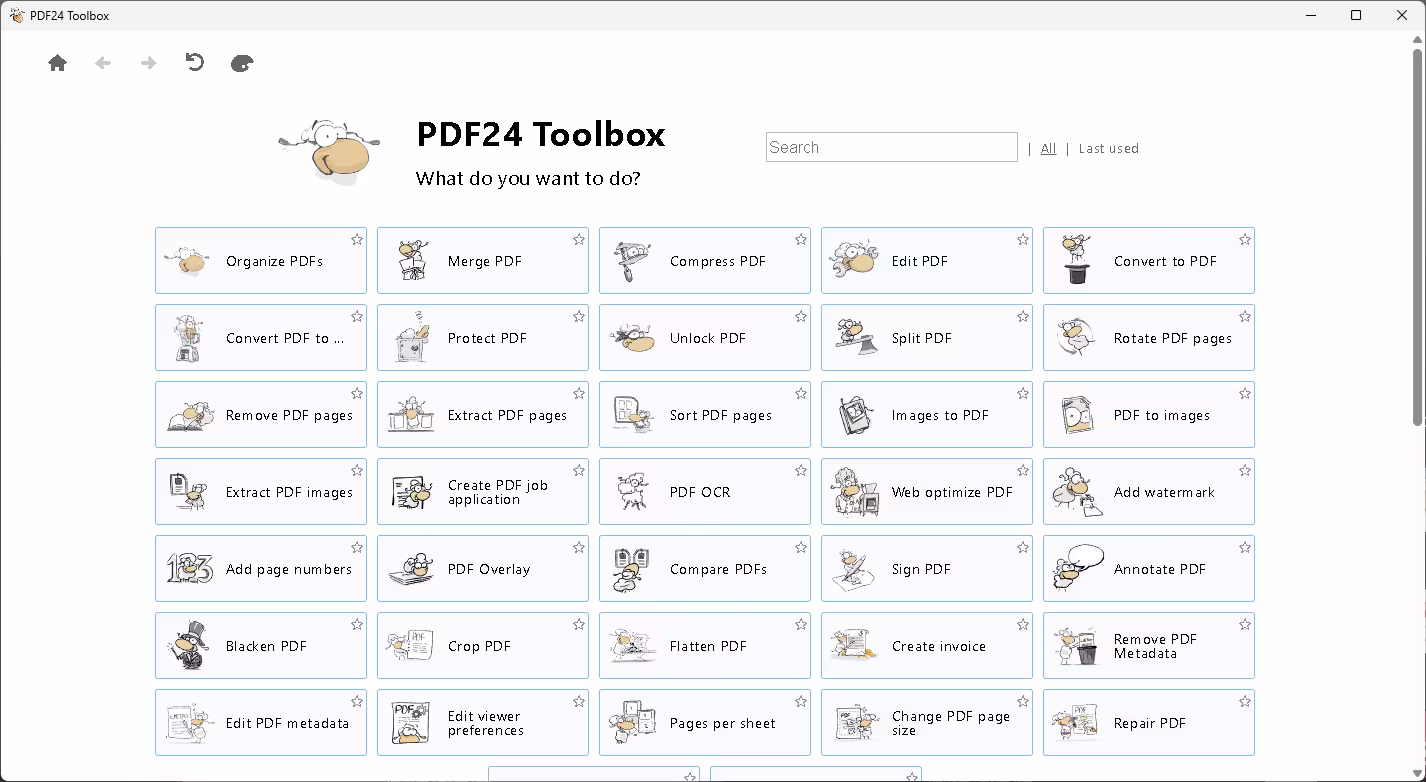Viewport: 1426px width, 782px height.
Task: Open the PDF OCR tool
Action: [x=705, y=492]
